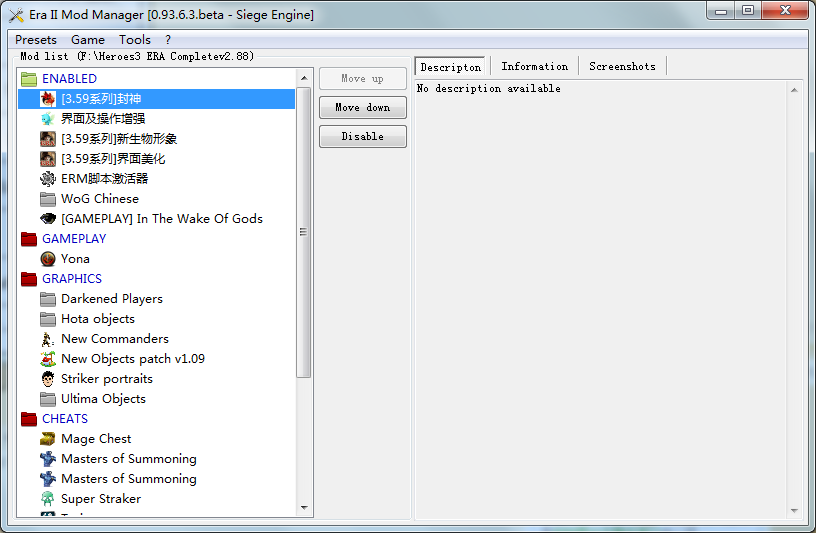
Task: Open the Game menu
Action: pyautogui.click(x=88, y=40)
